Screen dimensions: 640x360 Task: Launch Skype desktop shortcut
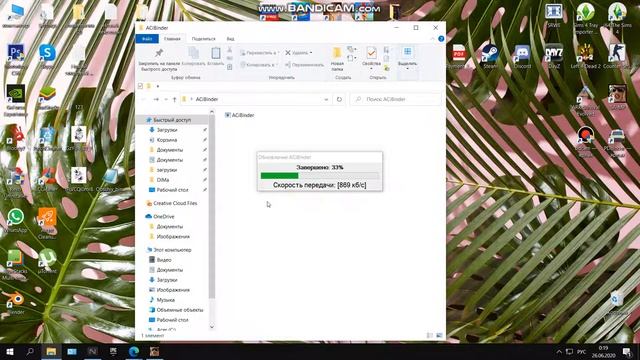[47, 54]
